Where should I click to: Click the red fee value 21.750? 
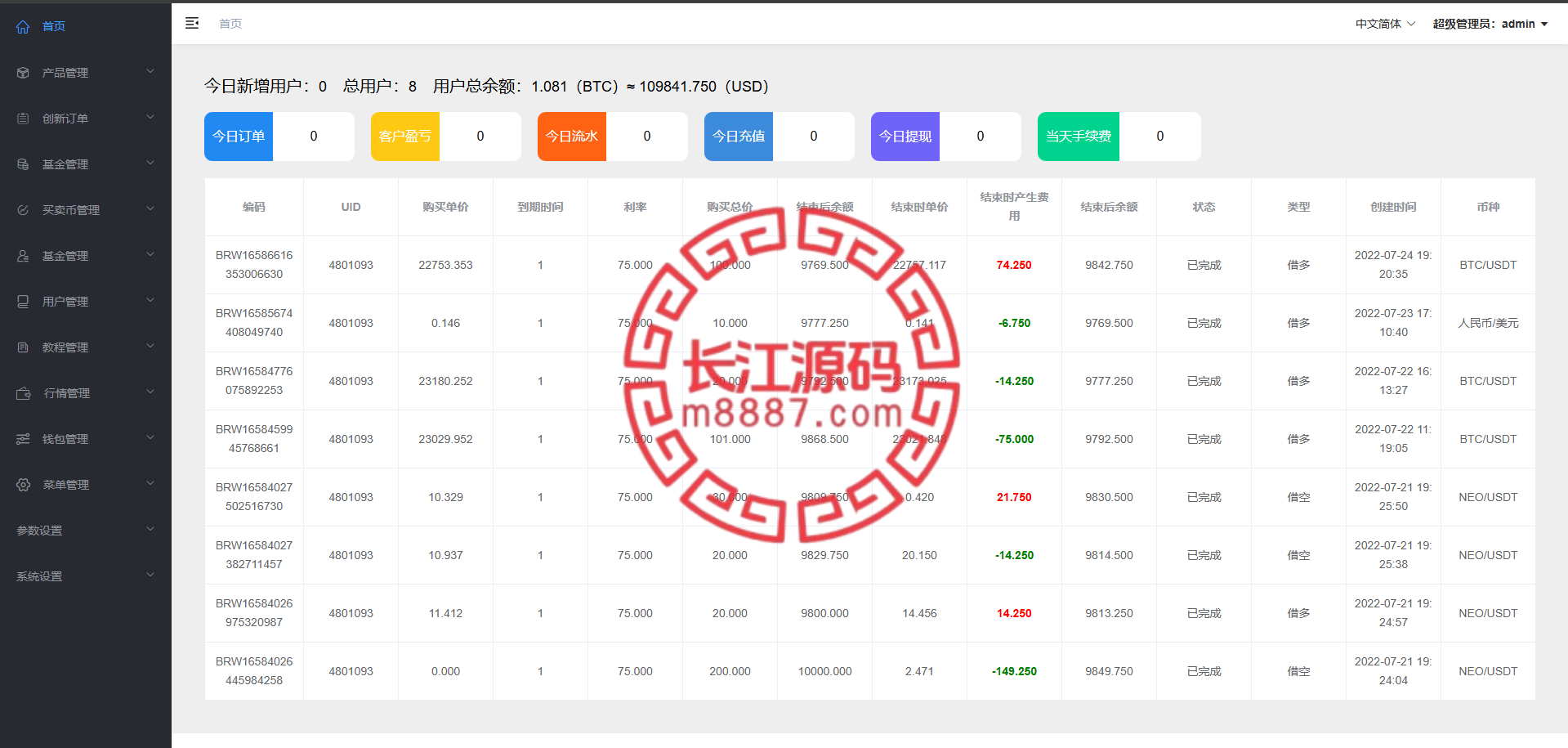[x=1014, y=497]
